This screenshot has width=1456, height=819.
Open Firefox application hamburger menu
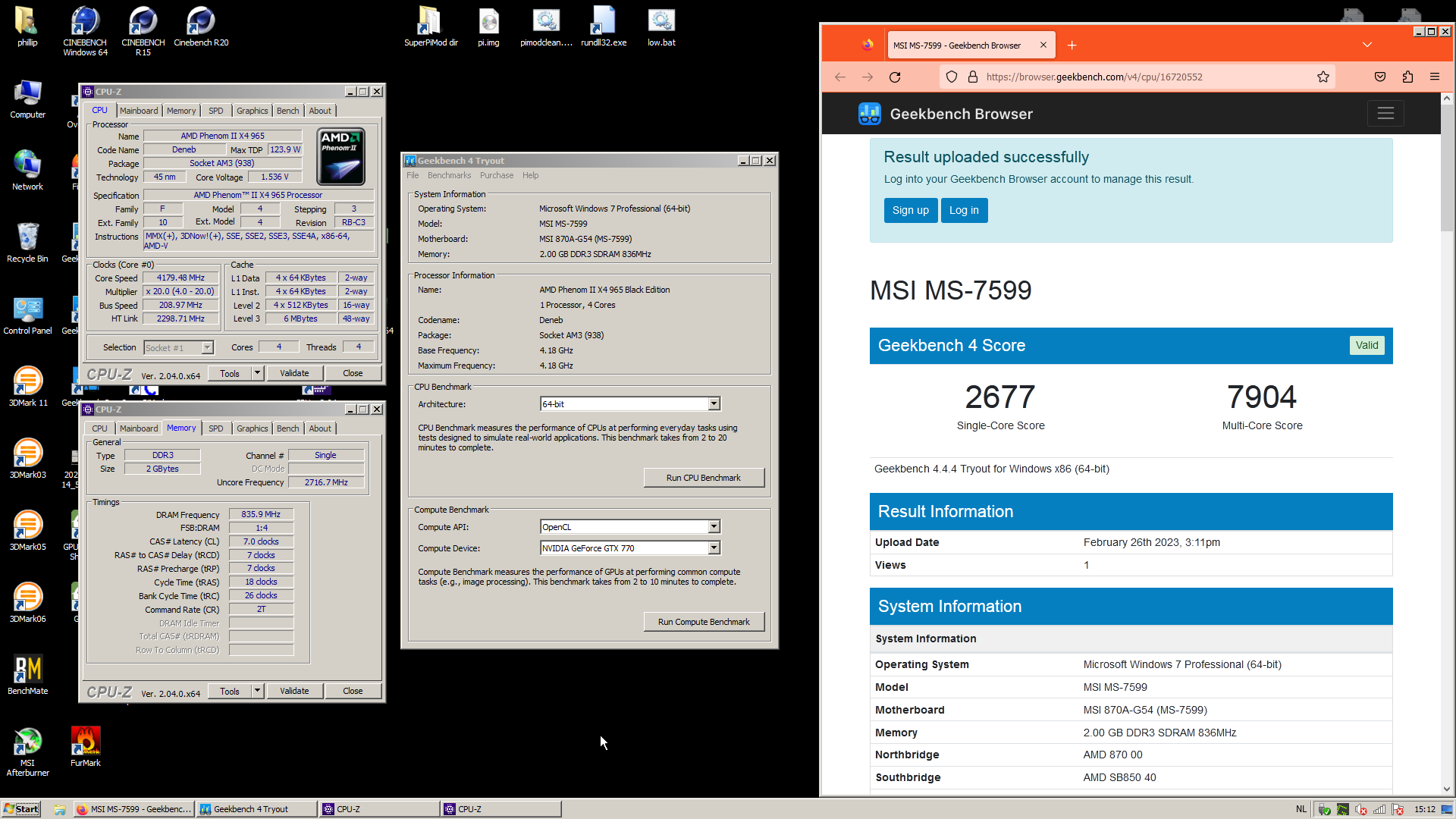1435,77
